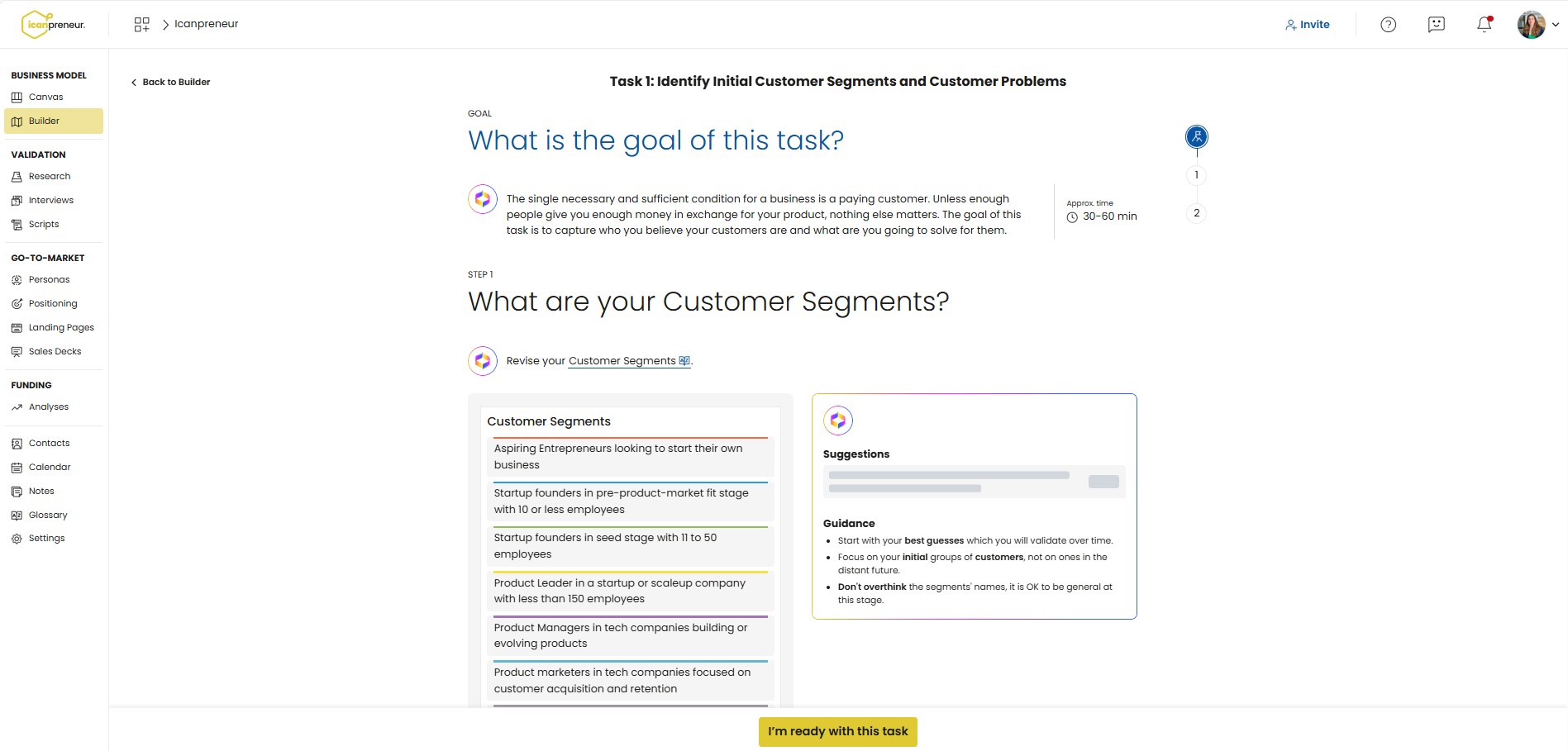The width and height of the screenshot is (1568, 751).
Task: Jump to step 2 in the stepper
Action: (x=1196, y=213)
